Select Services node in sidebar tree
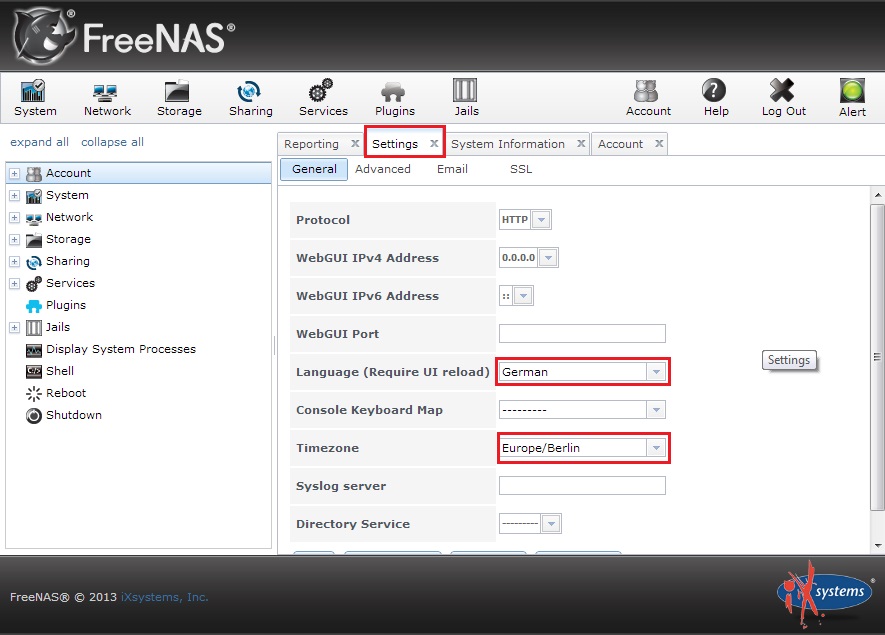The height and width of the screenshot is (635, 885). (x=71, y=283)
